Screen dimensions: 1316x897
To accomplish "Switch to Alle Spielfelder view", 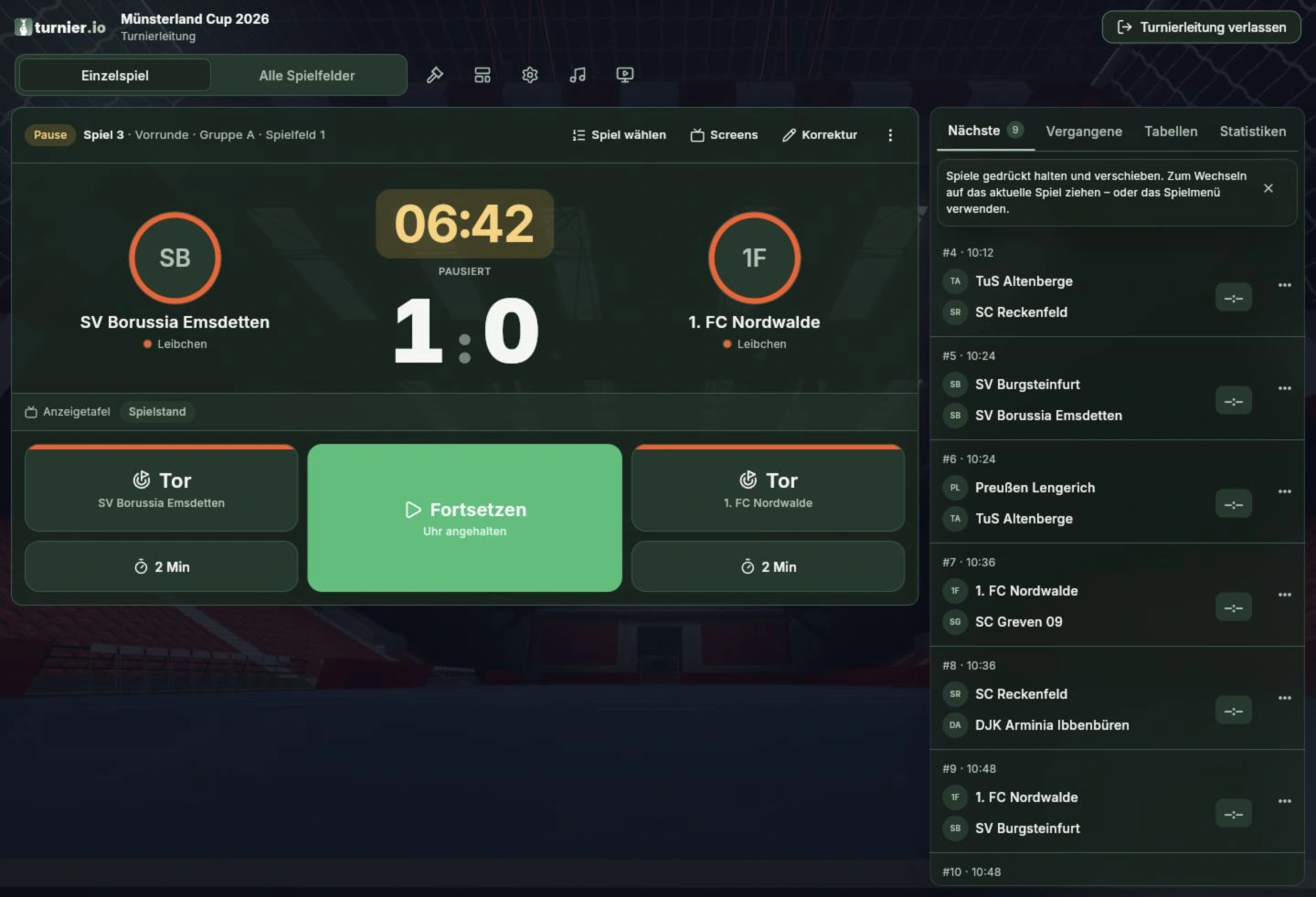I will 307,75.
